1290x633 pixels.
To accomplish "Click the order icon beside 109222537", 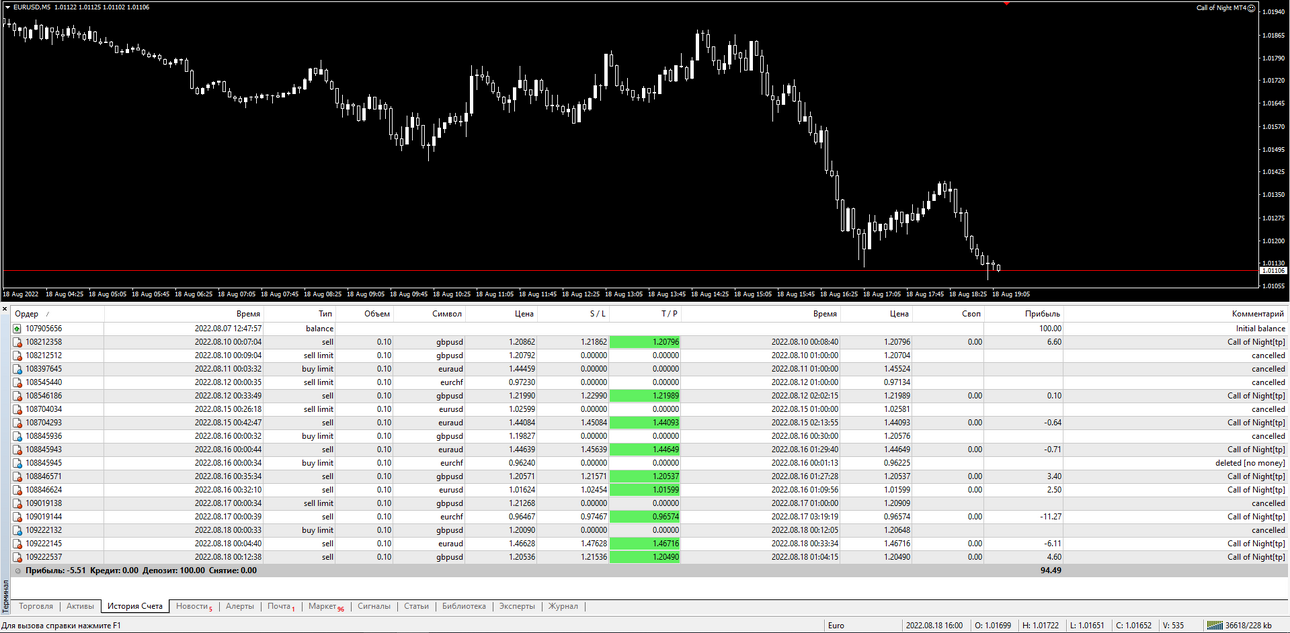I will [17, 557].
